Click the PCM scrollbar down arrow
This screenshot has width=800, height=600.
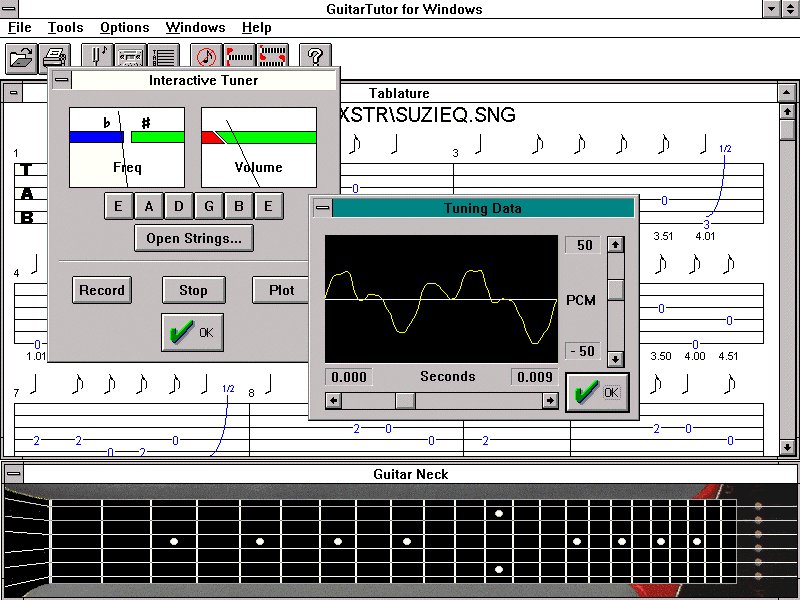coord(616,359)
